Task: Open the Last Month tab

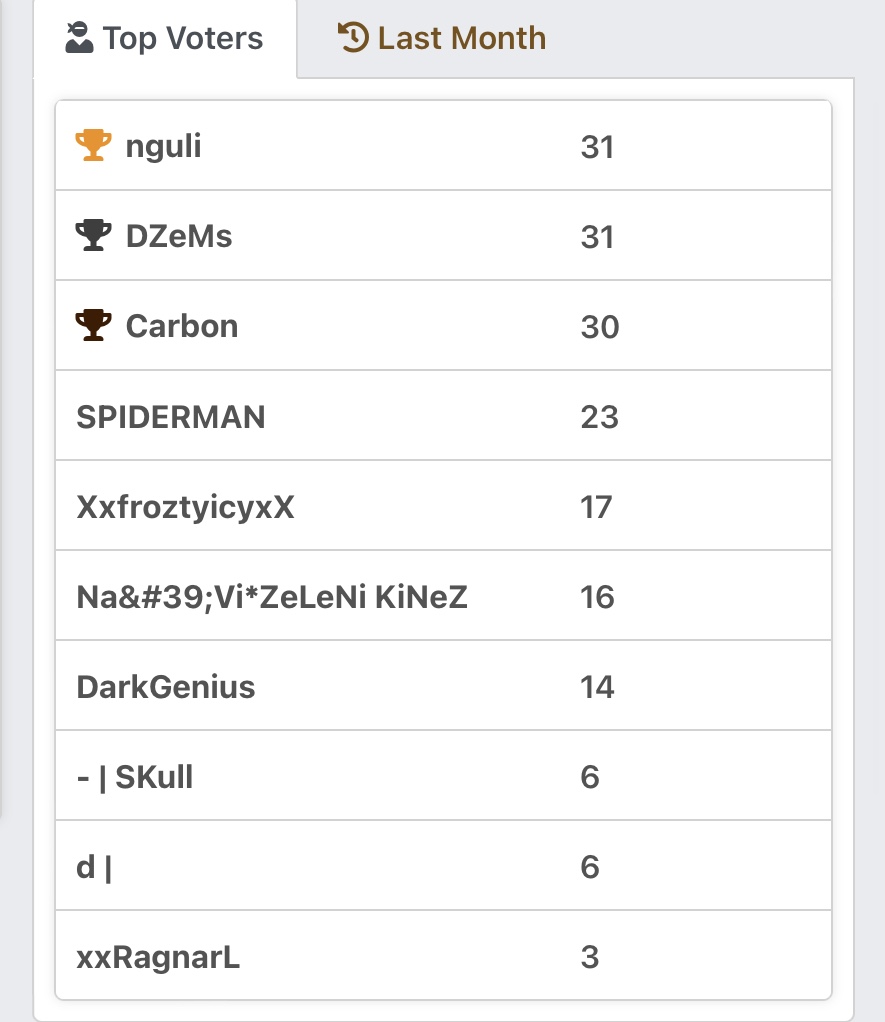Action: click(443, 39)
